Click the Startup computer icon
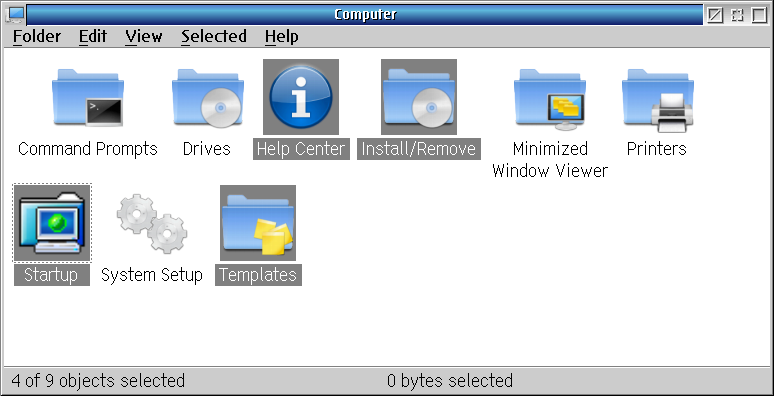 [x=52, y=223]
